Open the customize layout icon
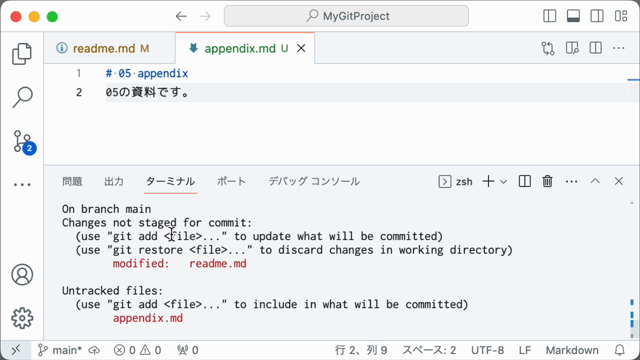Image resolution: width=640 pixels, height=360 pixels. 621,16
